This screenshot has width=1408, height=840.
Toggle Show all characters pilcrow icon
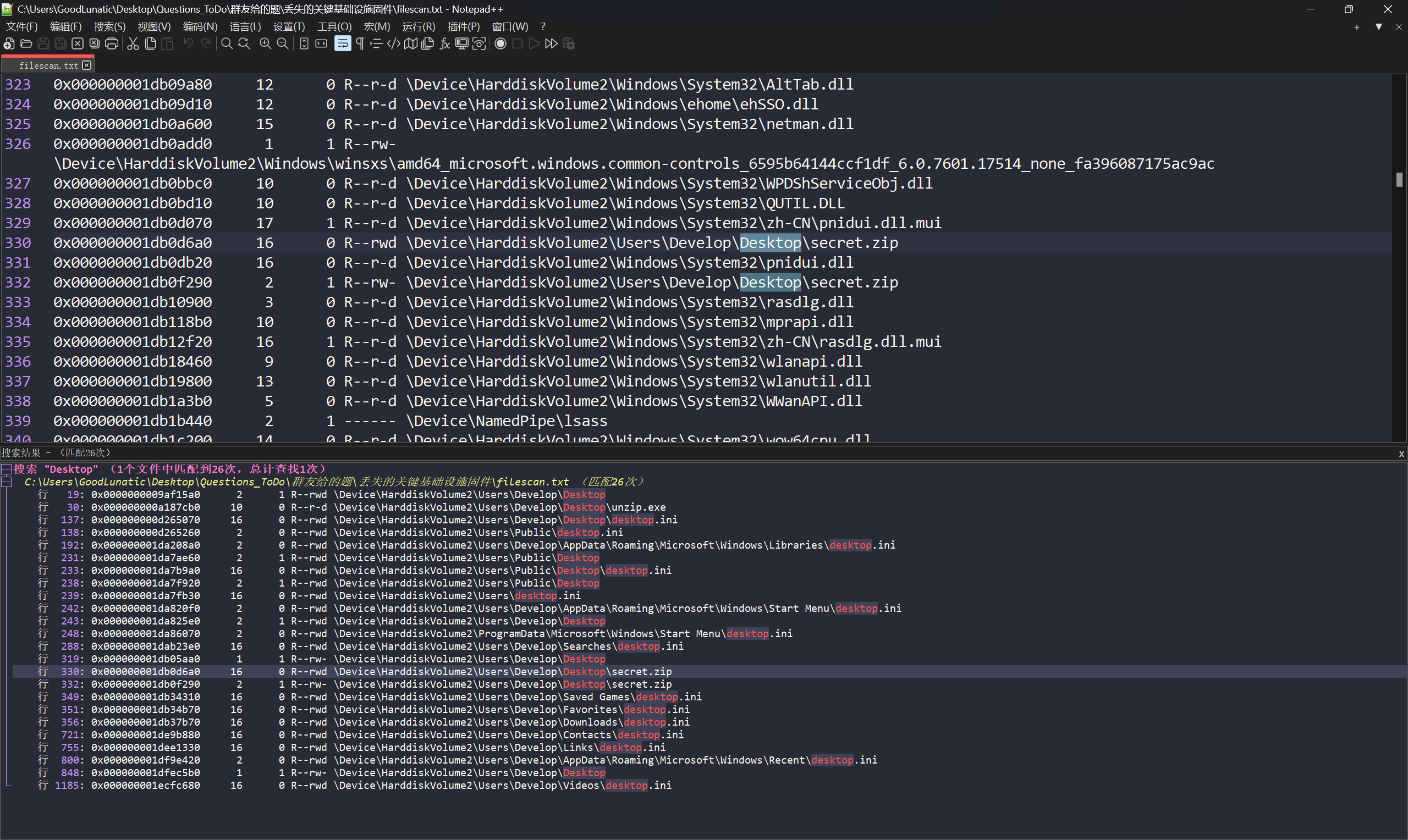point(360,43)
